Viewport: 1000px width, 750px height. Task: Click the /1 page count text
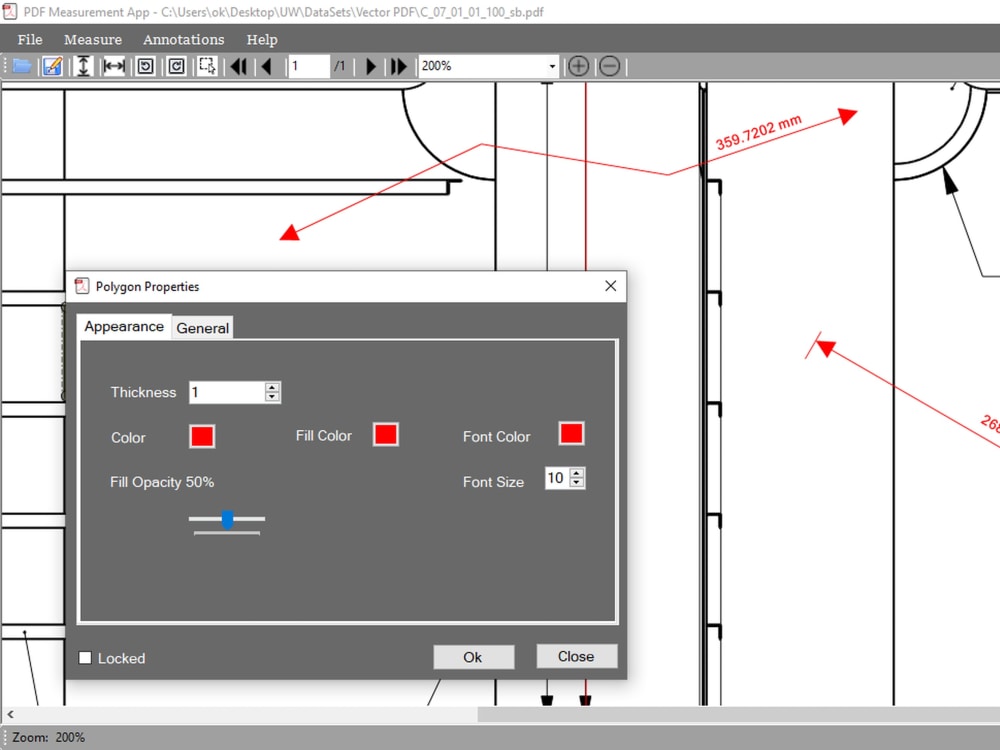340,66
